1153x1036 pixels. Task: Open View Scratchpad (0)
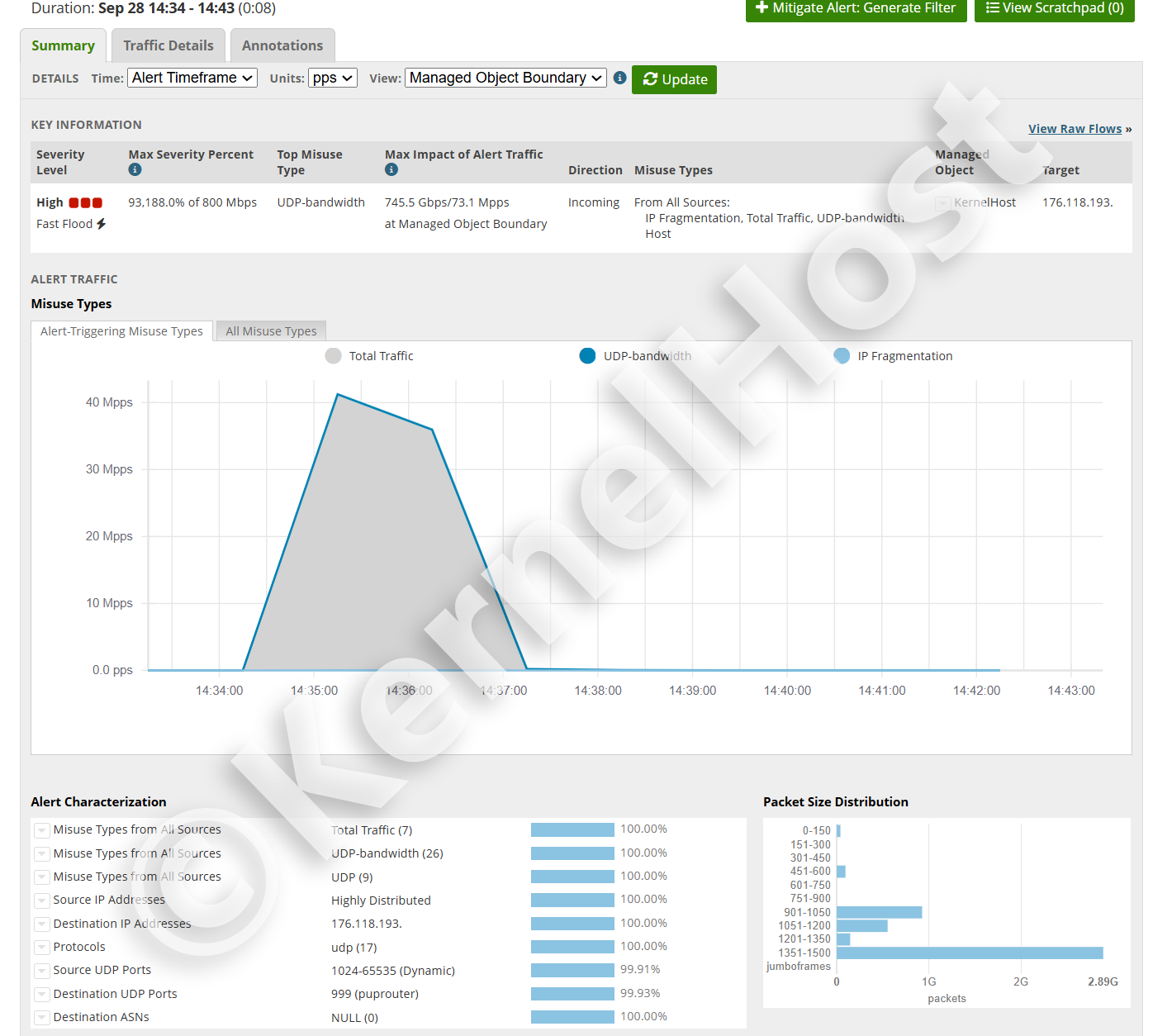coord(1055,9)
